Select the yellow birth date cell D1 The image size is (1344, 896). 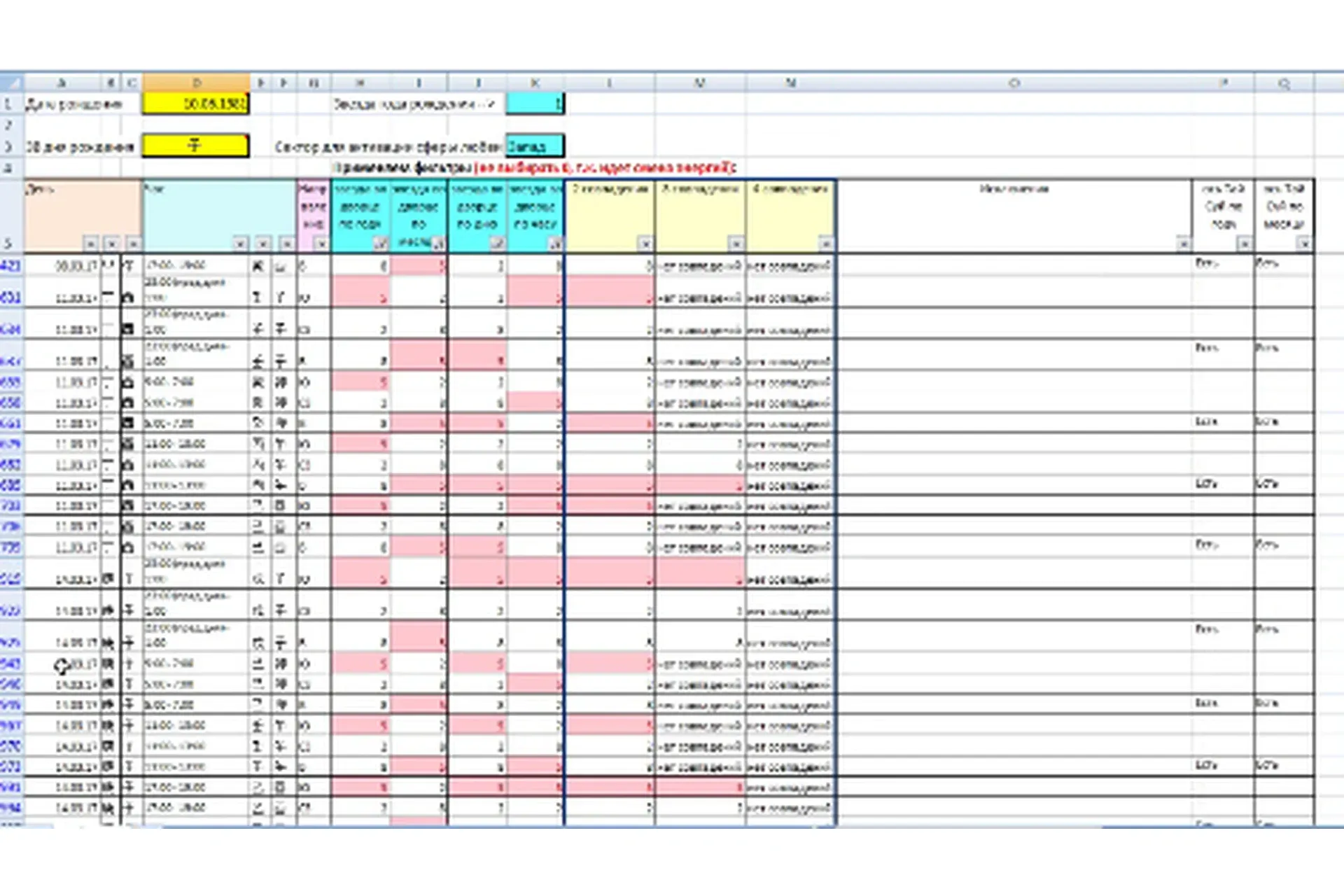(196, 104)
